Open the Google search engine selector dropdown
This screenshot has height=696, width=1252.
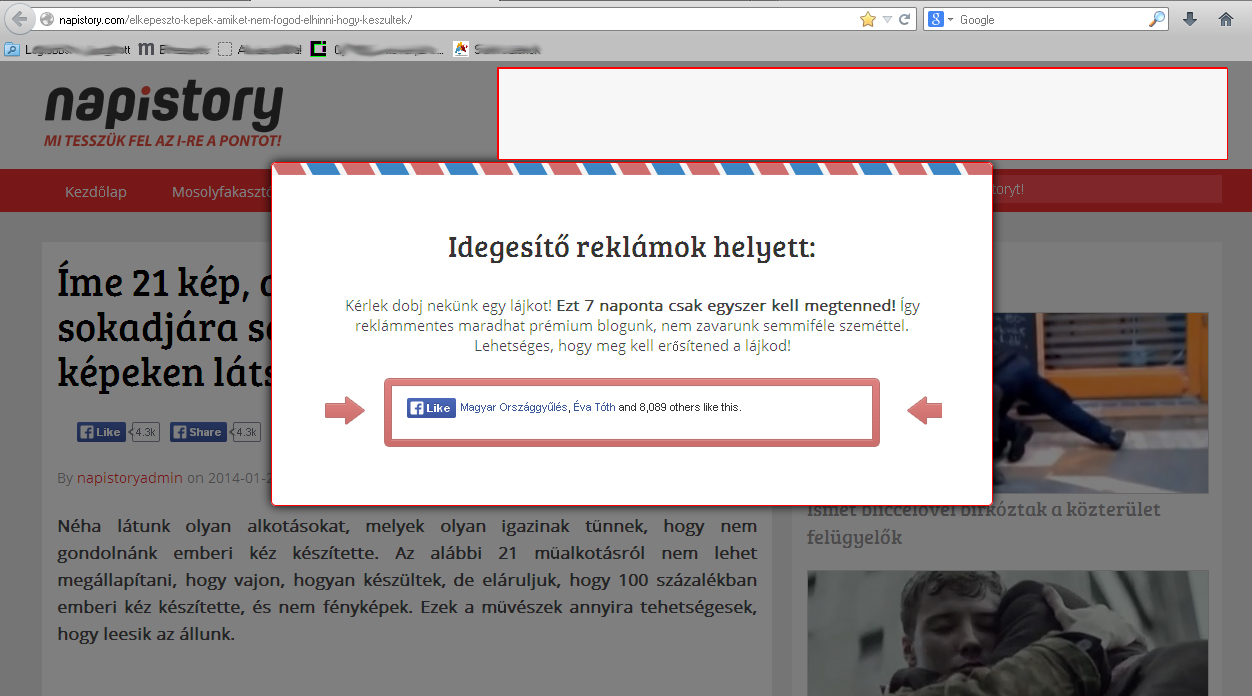pyautogui.click(x=940, y=19)
